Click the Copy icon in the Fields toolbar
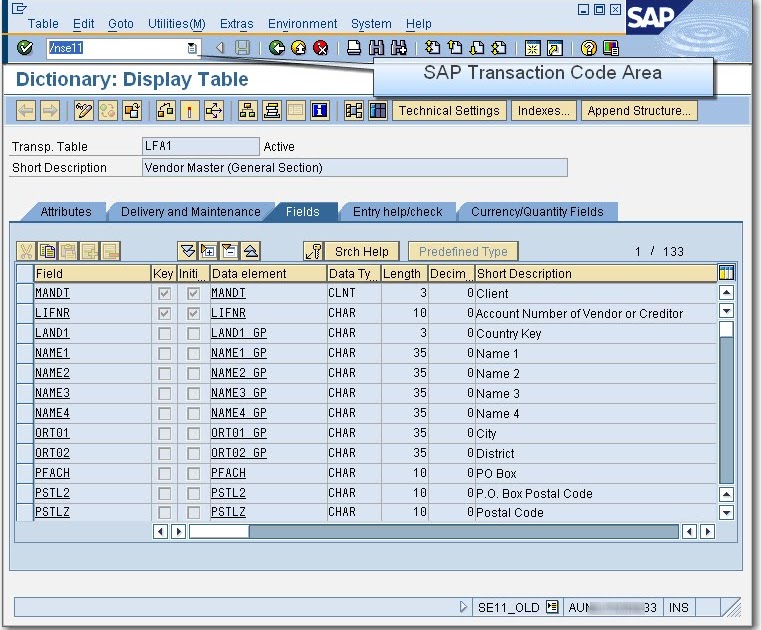Screen dimensions: 761x630 [x=47, y=251]
